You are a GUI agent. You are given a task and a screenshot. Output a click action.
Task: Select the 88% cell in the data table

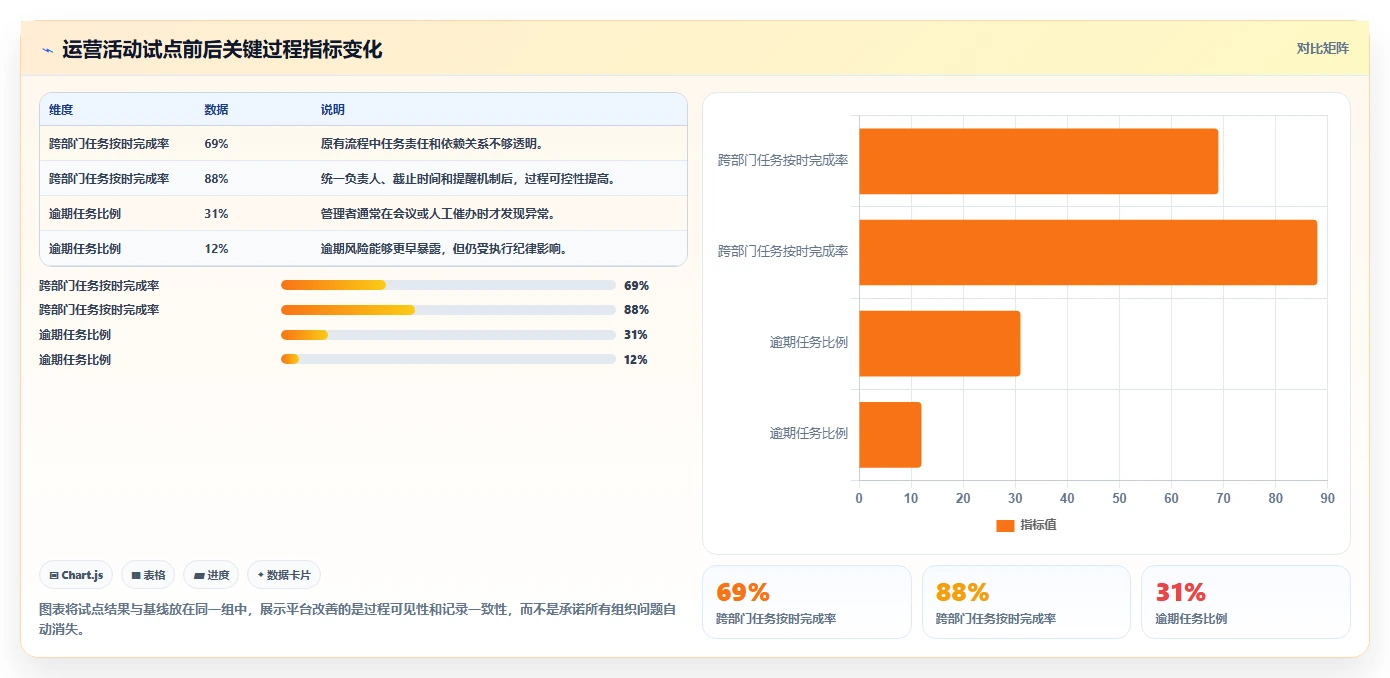pos(216,179)
